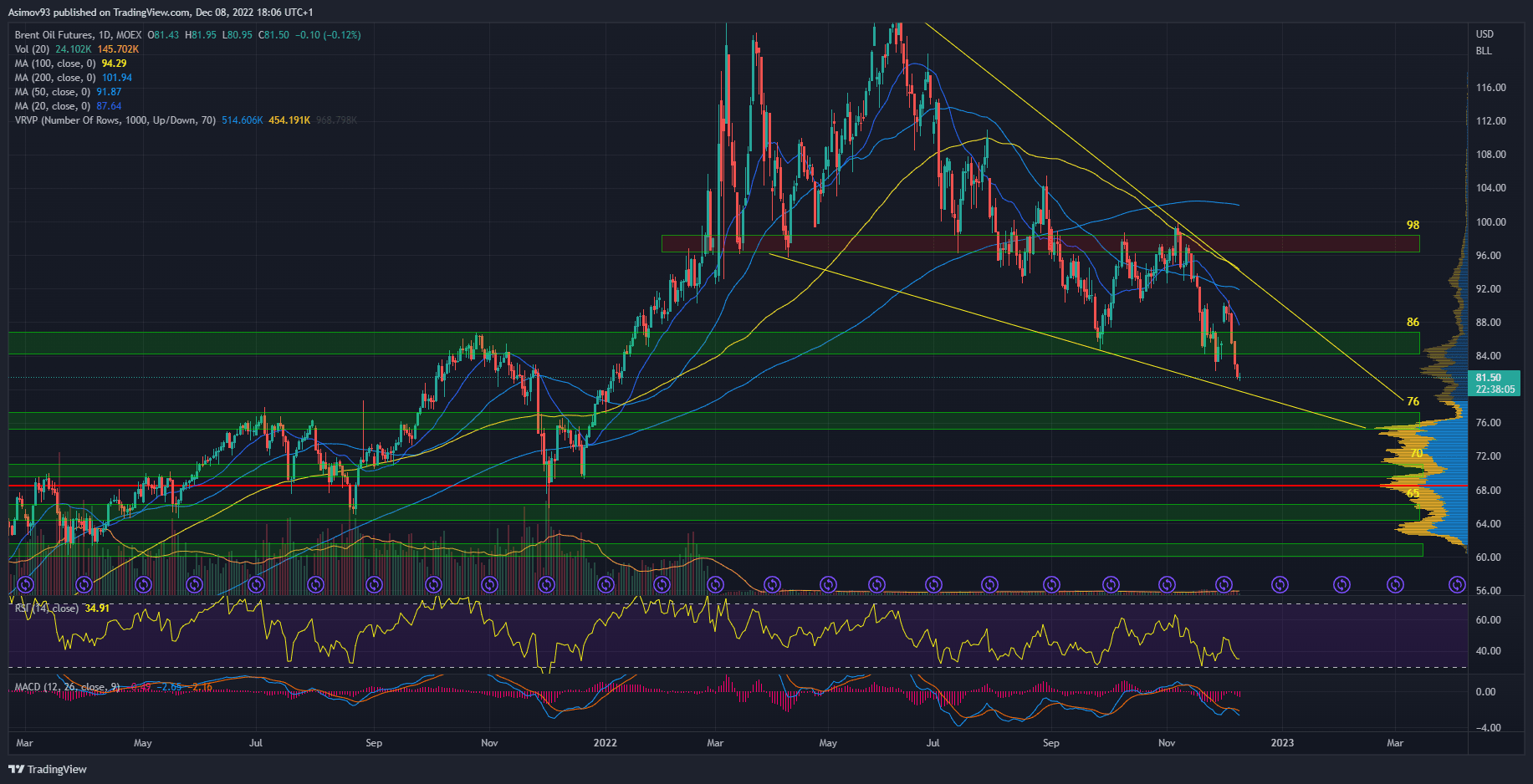Select the VRVP indicator legend entry
The height and width of the screenshot is (784, 1533).
pyautogui.click(x=115, y=120)
